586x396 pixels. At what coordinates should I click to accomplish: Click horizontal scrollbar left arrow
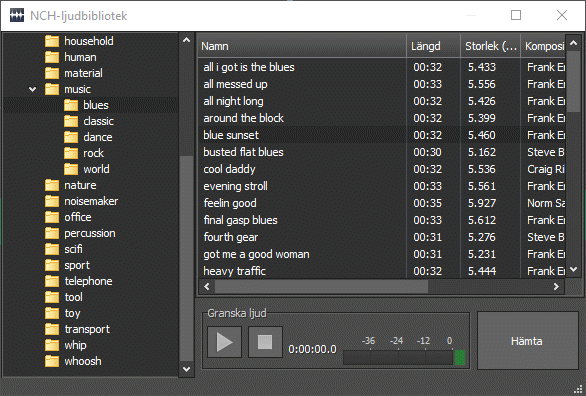click(x=207, y=287)
